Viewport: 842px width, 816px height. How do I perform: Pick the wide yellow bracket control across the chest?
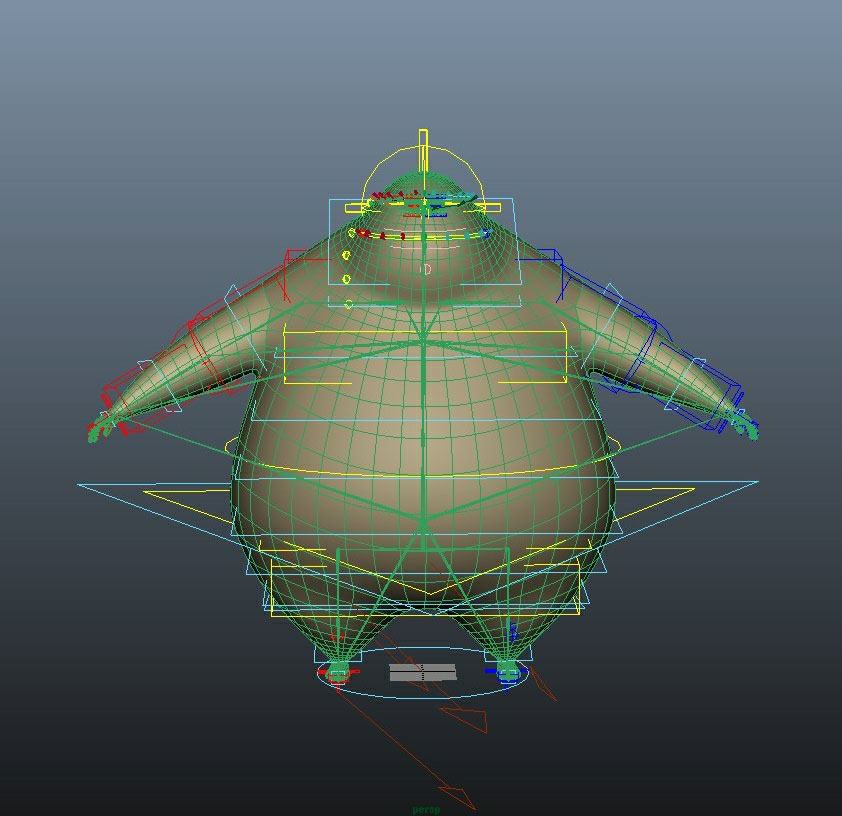(x=425, y=354)
